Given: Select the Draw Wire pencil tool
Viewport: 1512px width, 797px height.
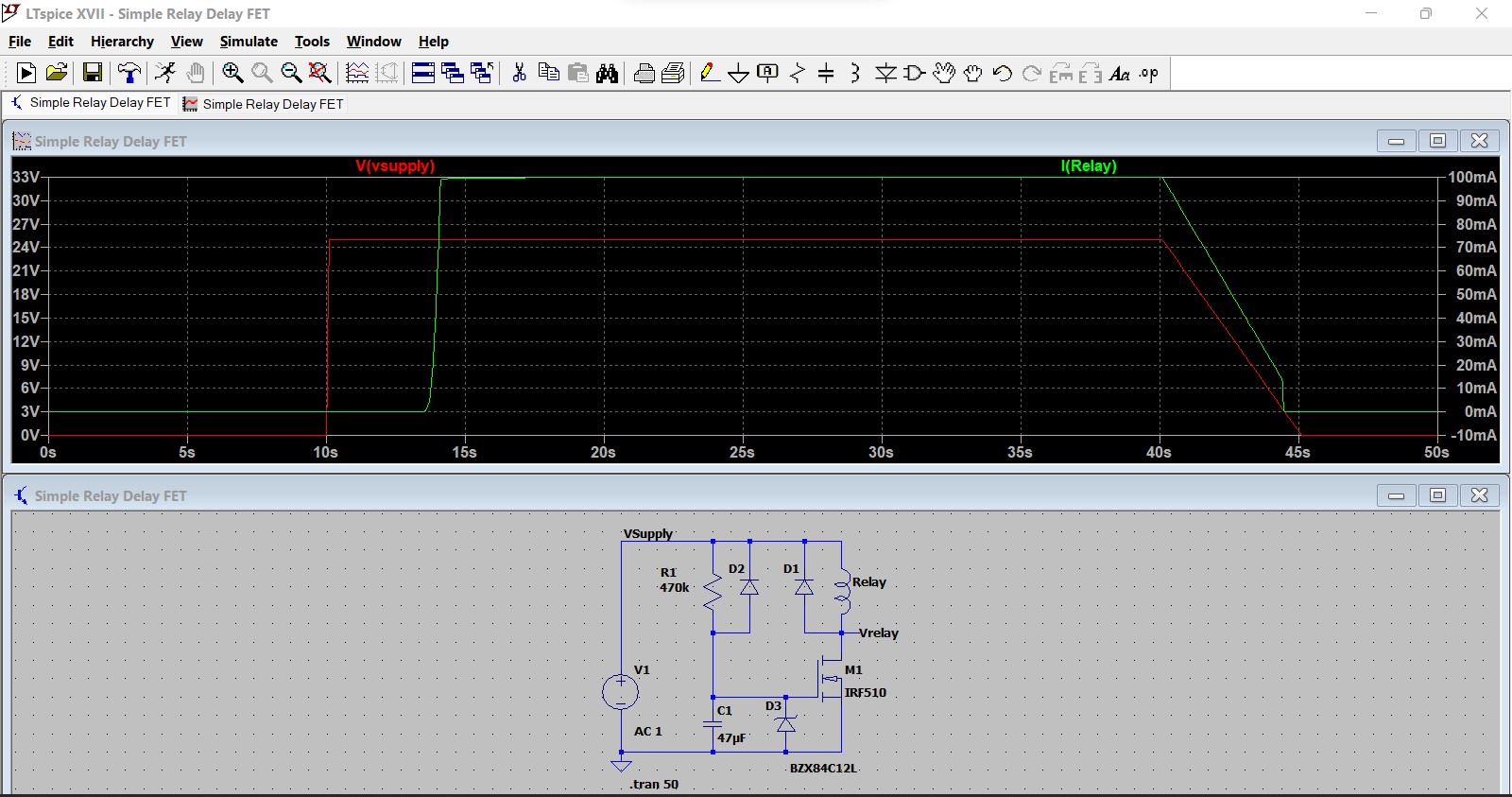Looking at the screenshot, I should [710, 73].
